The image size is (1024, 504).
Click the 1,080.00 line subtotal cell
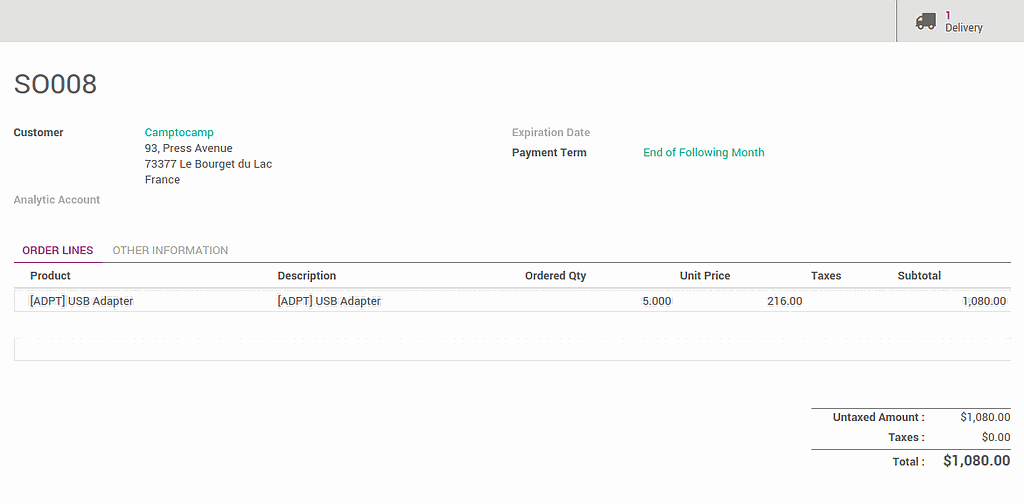coord(984,301)
